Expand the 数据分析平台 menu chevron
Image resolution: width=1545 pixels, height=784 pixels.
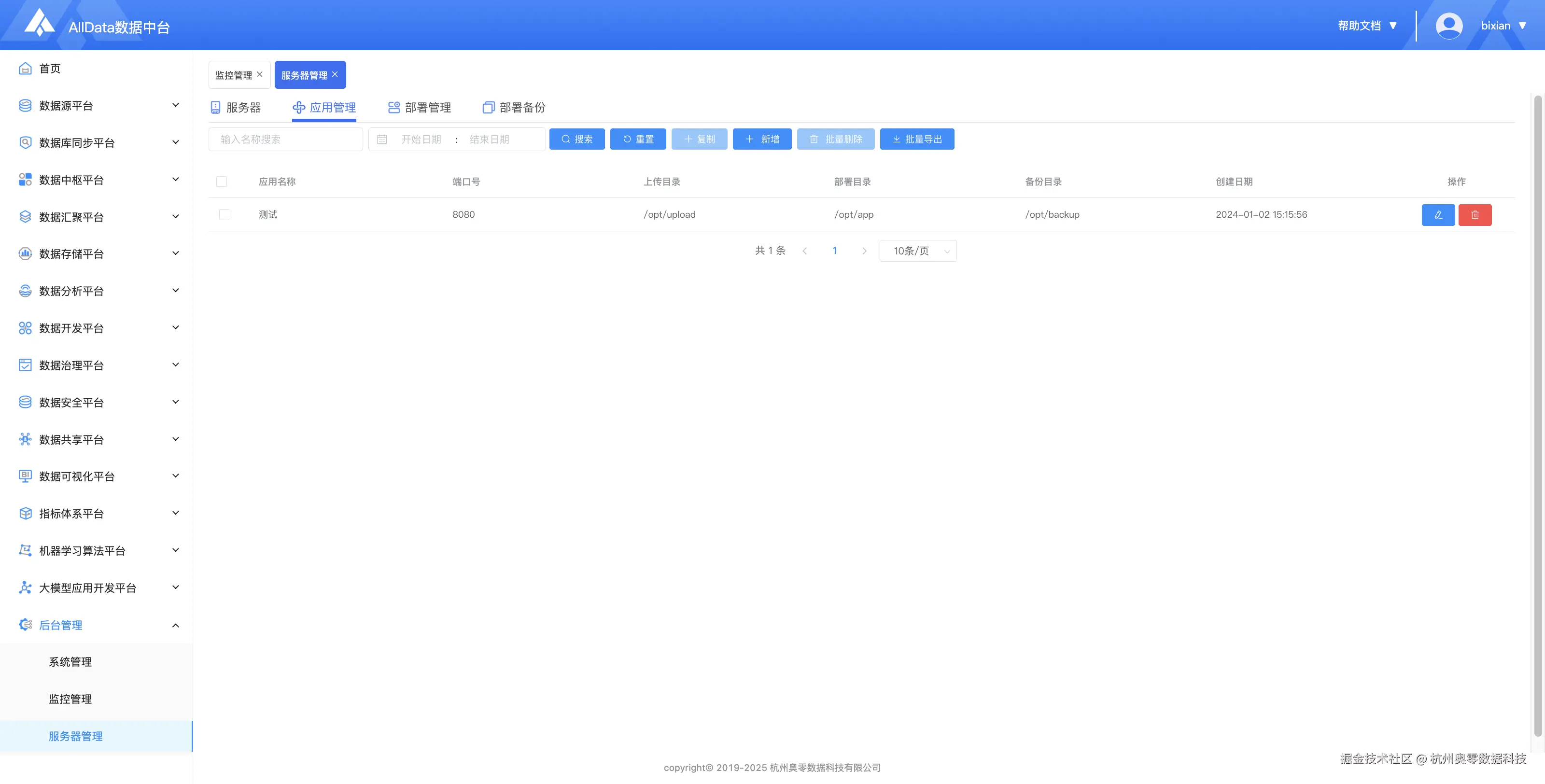pos(175,290)
